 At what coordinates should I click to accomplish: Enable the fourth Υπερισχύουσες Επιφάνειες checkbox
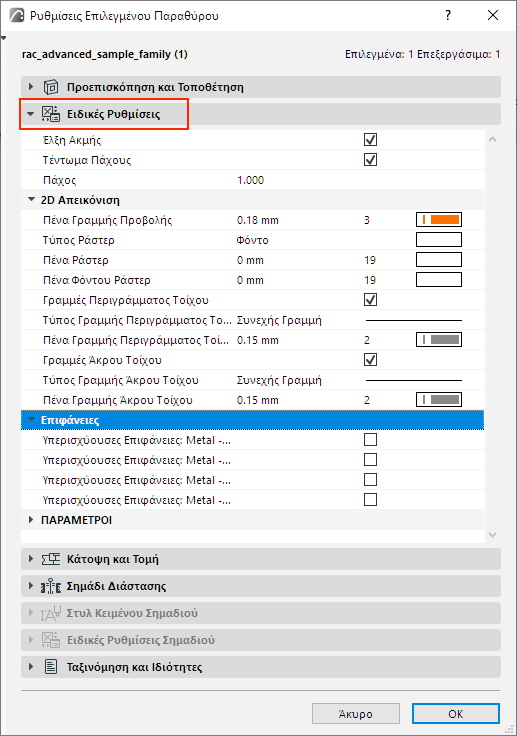pyautogui.click(x=370, y=500)
